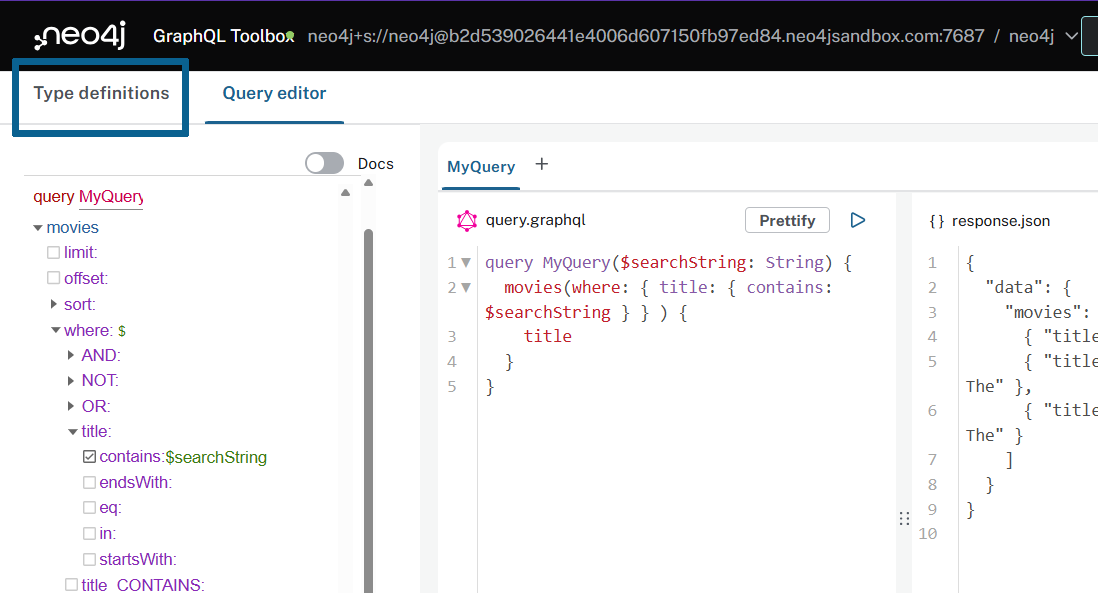Click the neo4j logo

click(x=81, y=36)
